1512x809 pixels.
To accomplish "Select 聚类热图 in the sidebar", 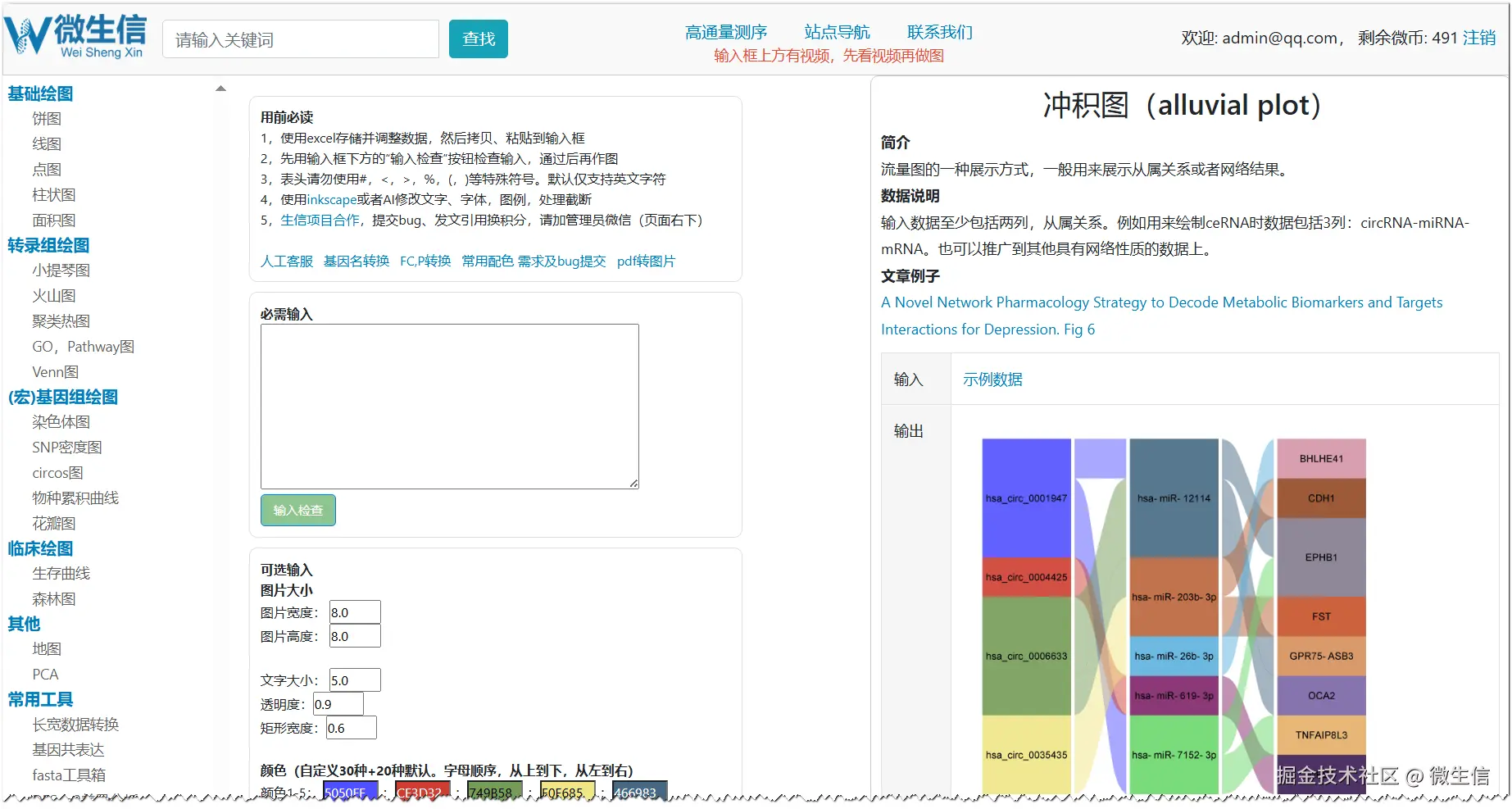I will click(x=61, y=321).
